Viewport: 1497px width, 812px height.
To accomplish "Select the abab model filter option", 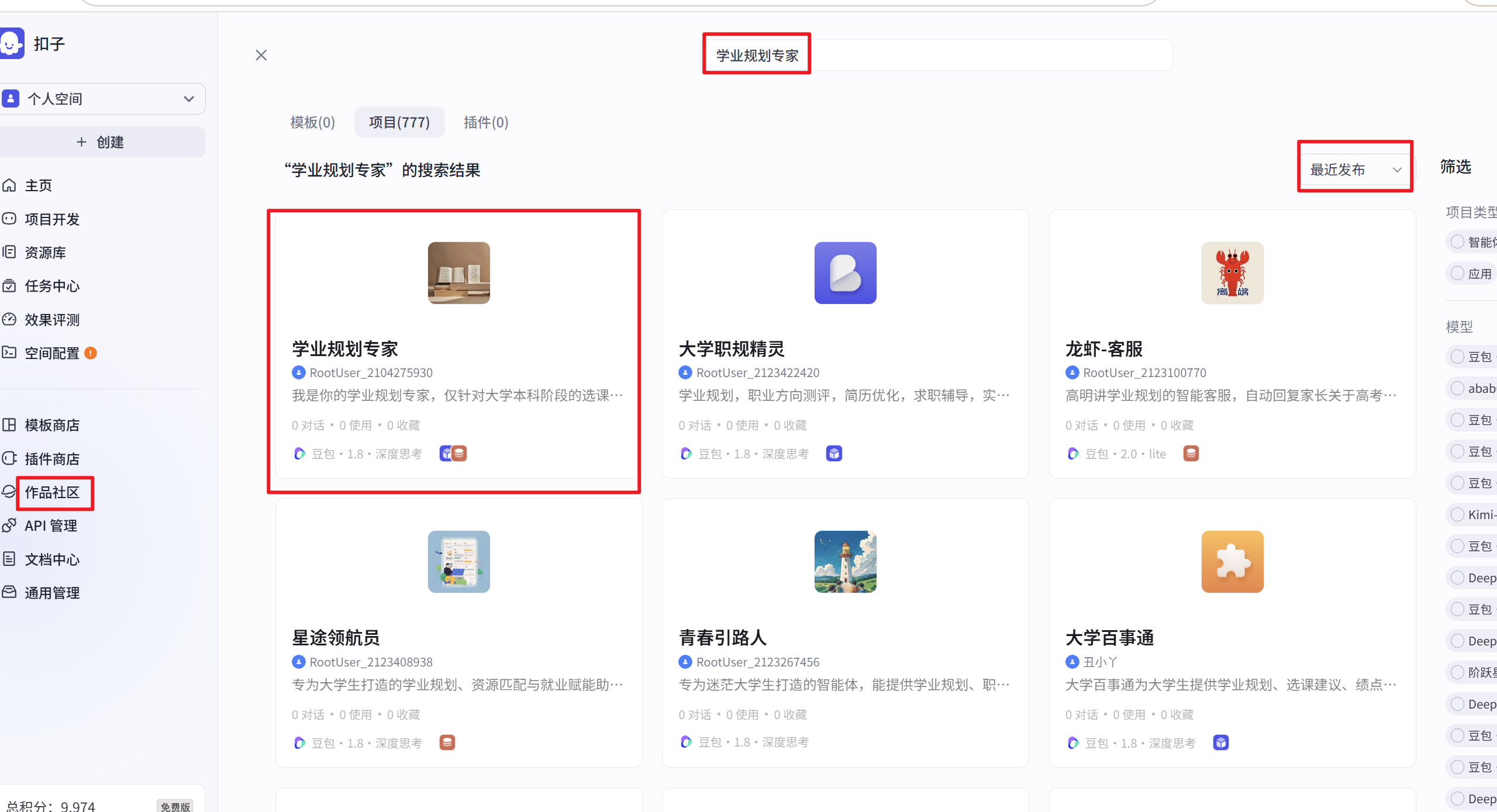I will click(1457, 388).
